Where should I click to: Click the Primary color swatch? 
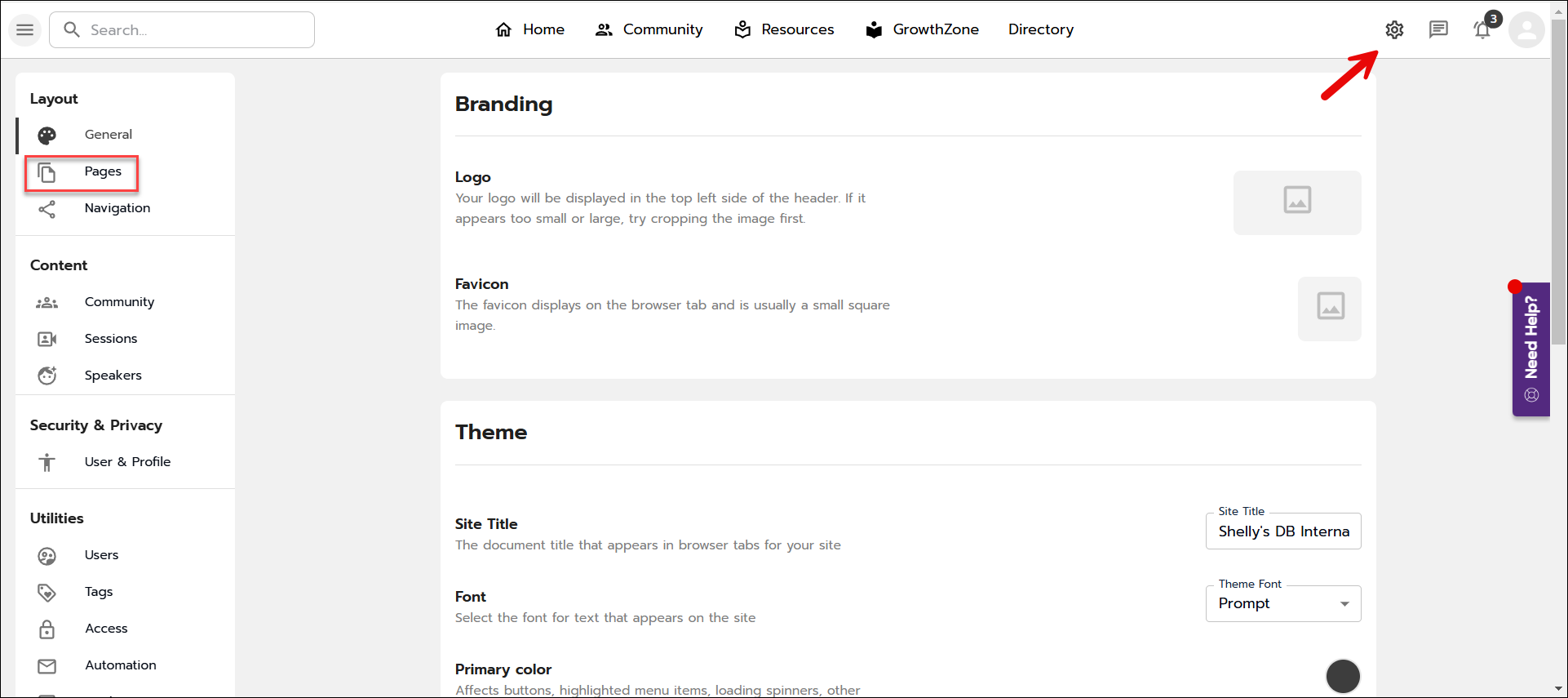[1343, 676]
